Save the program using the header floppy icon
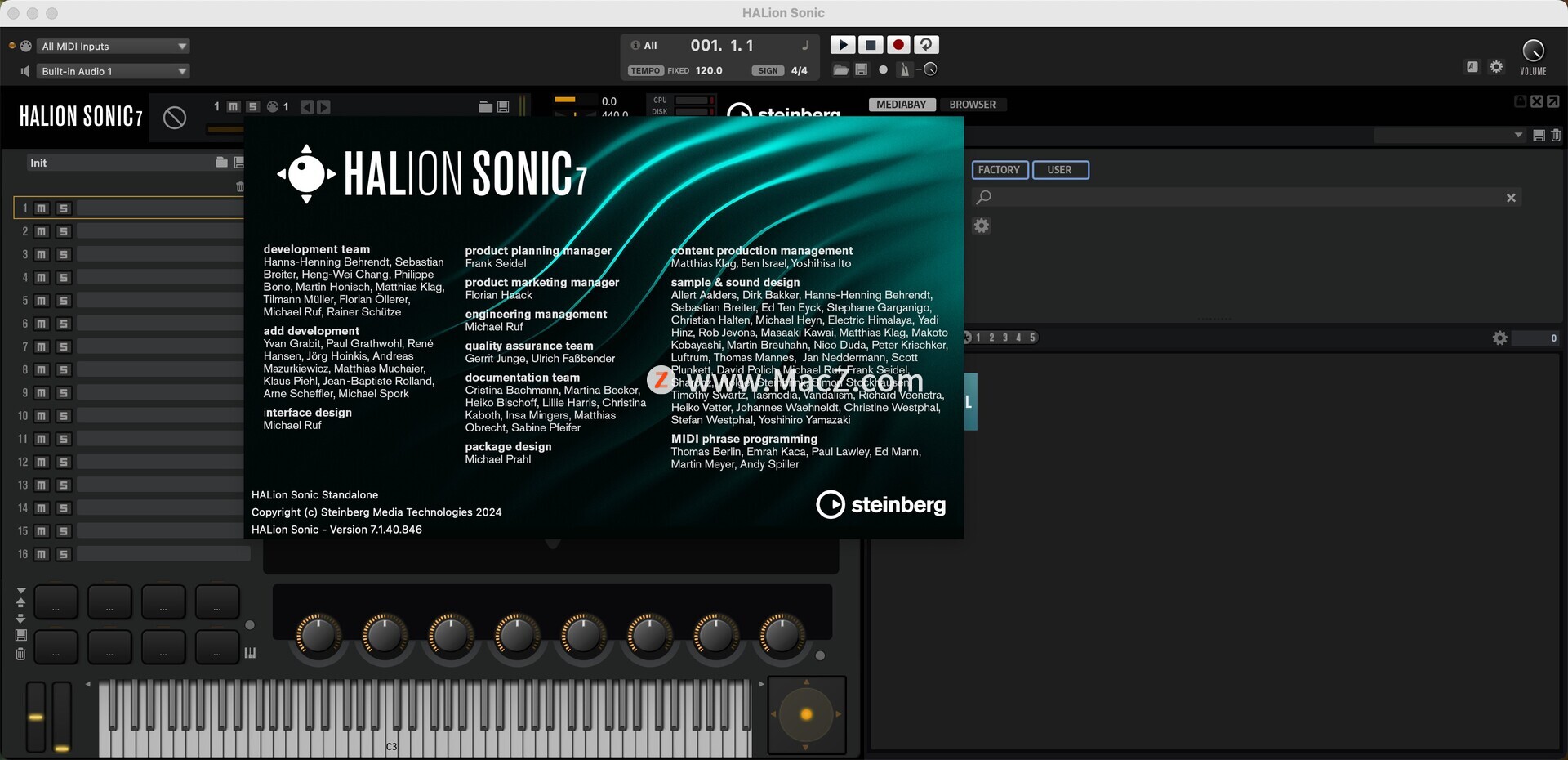The image size is (1568, 760). (503, 107)
